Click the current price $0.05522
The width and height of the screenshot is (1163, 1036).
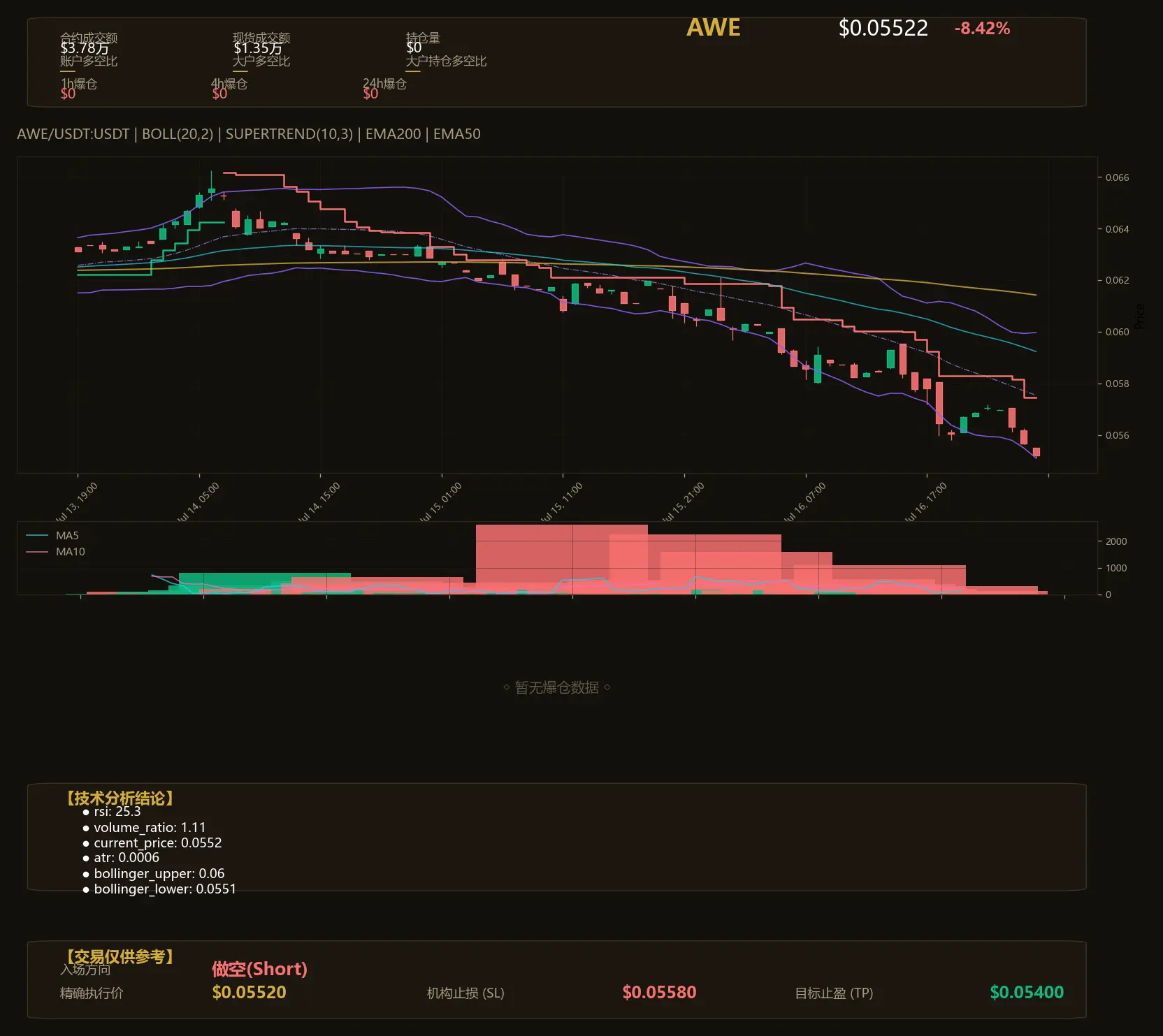pyautogui.click(x=883, y=29)
